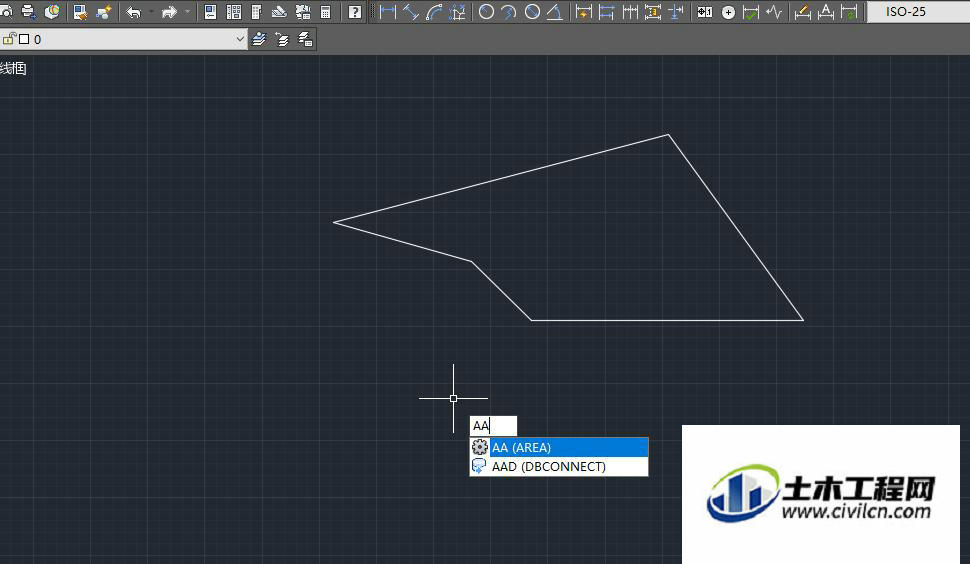Select the Match Properties tool
This screenshot has height=564, width=970.
click(x=80, y=11)
